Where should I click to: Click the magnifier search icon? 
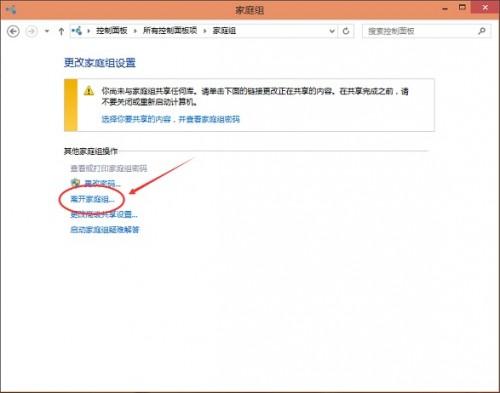tap(482, 31)
